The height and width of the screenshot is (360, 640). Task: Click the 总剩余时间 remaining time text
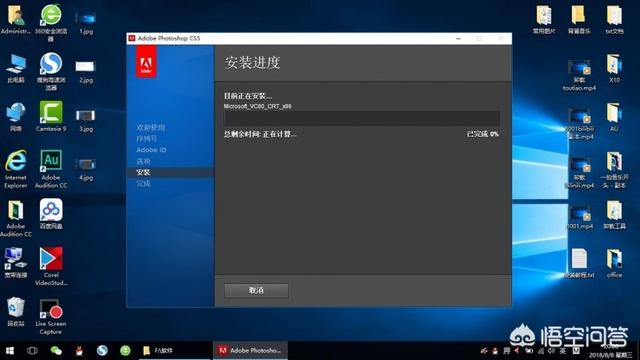click(260, 134)
